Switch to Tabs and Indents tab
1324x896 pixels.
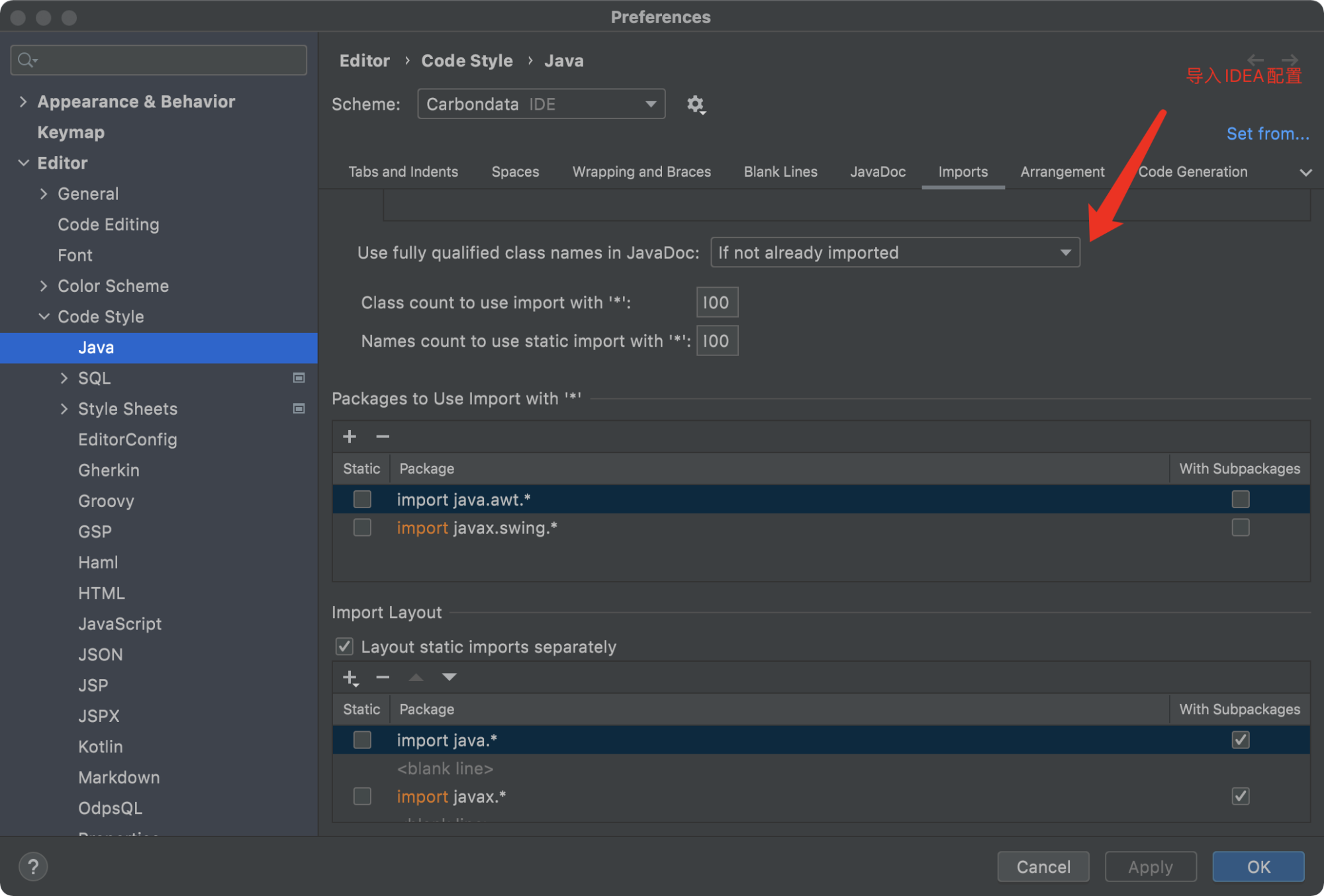pos(403,171)
